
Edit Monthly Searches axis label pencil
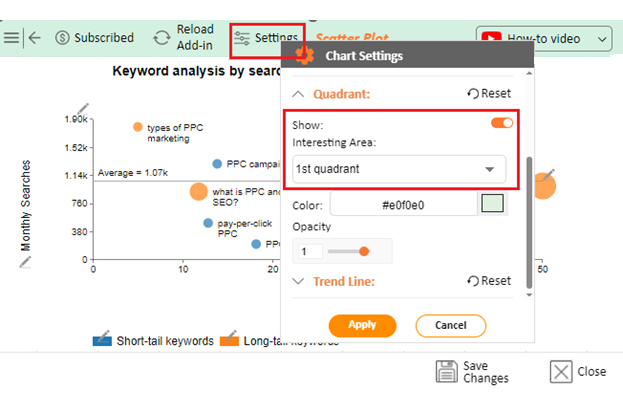point(25,262)
